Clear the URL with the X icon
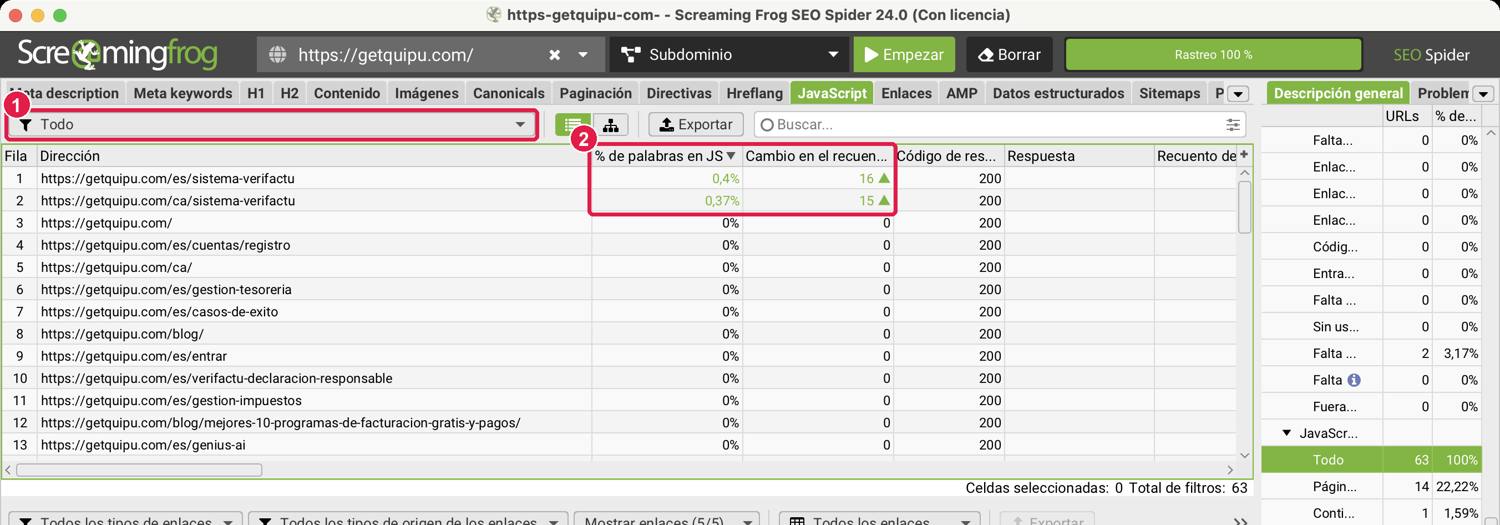The image size is (1500, 525). click(554, 55)
